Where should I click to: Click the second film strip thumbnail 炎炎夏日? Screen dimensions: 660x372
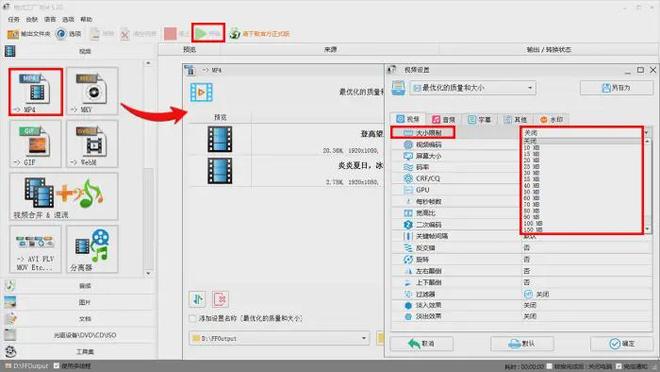pyautogui.click(x=220, y=171)
